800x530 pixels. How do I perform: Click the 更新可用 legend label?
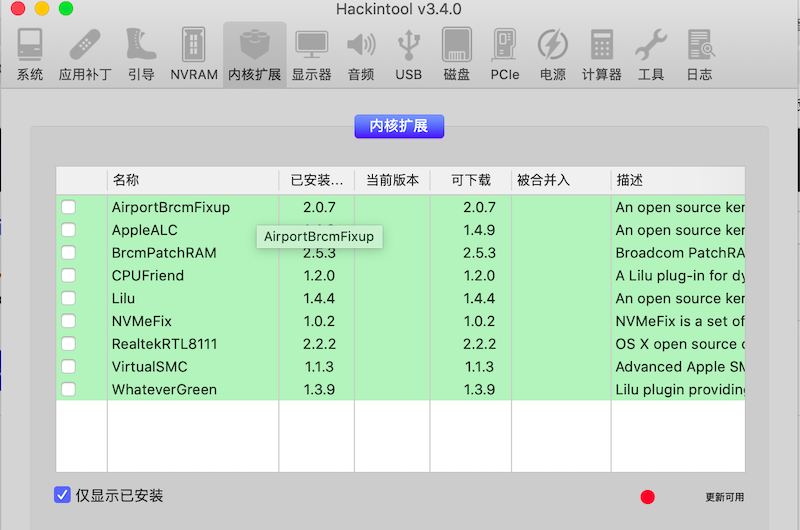point(724,497)
